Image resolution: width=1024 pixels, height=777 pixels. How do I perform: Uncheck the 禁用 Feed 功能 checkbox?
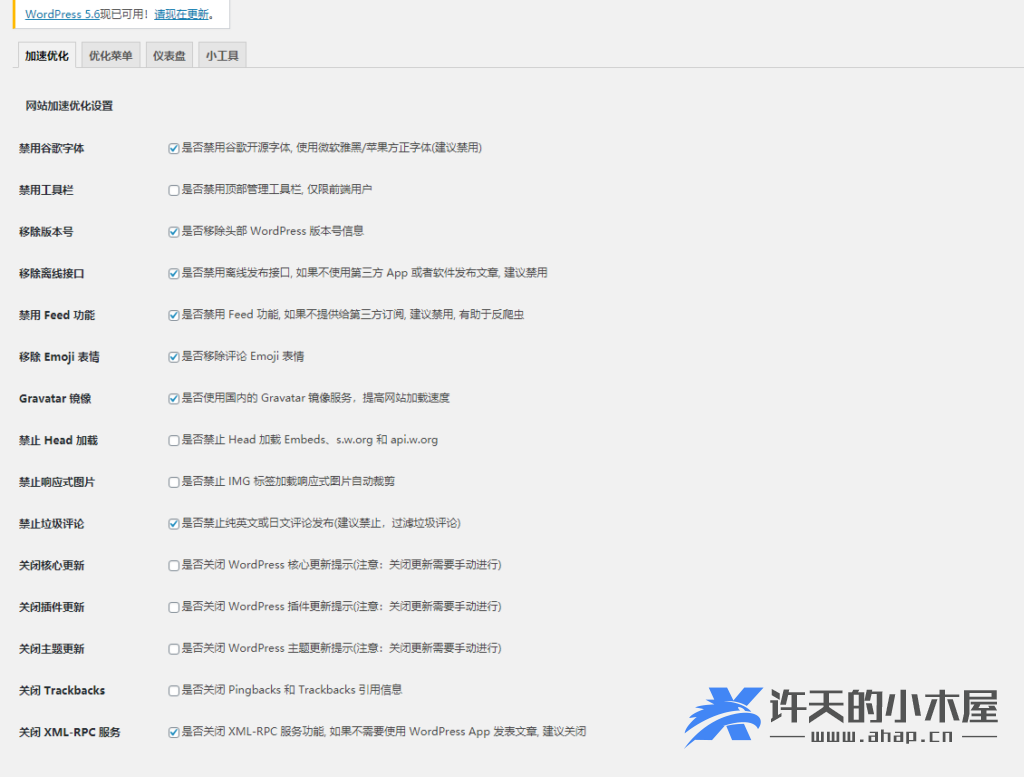pyautogui.click(x=174, y=315)
